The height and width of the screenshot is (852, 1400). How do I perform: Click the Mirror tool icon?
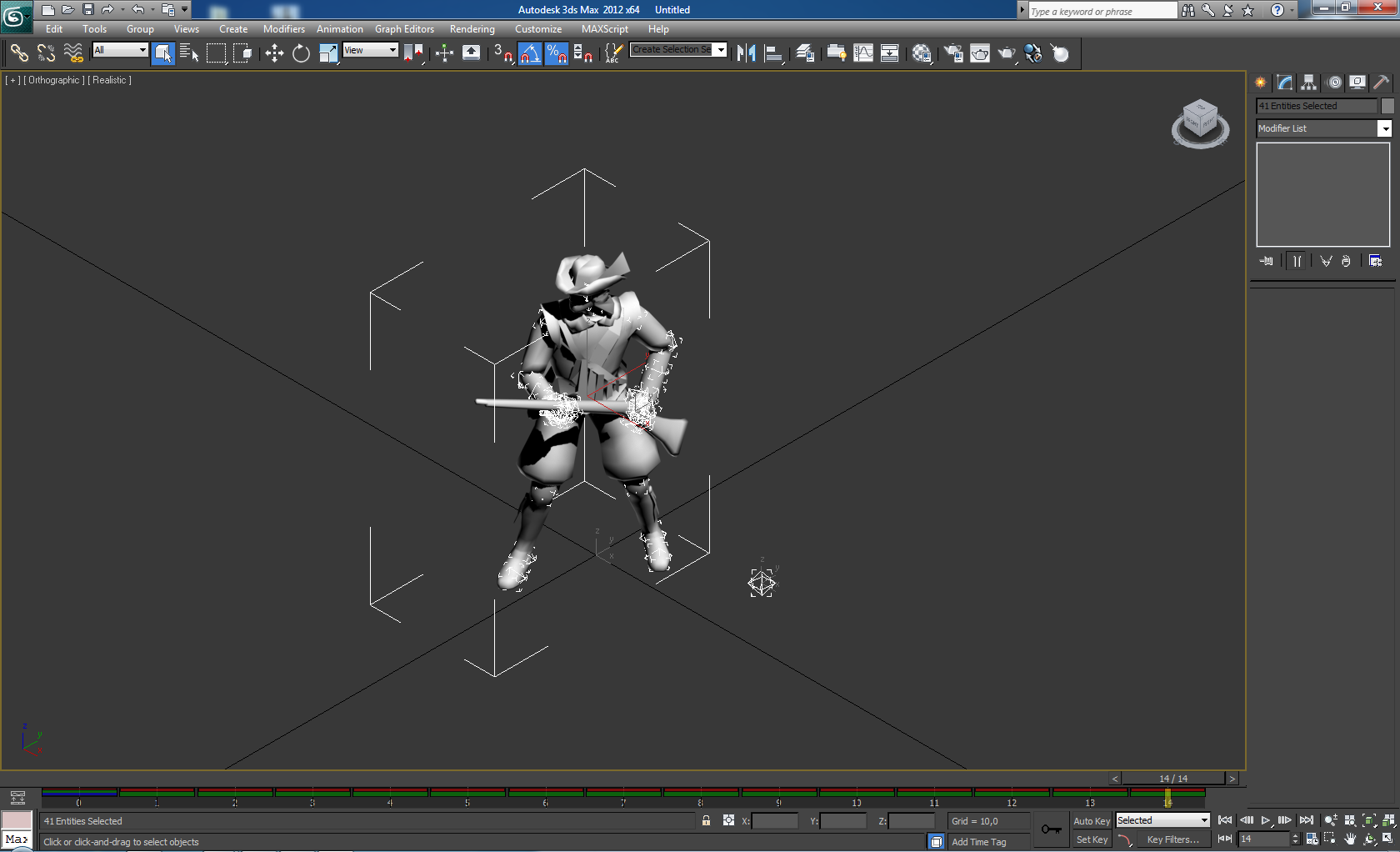coord(746,53)
